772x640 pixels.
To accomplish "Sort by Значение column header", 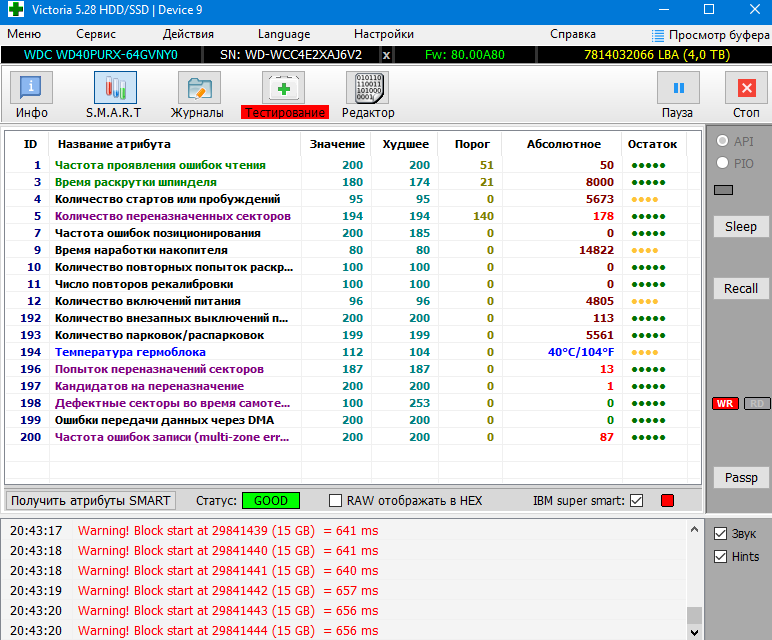I will point(337,144).
